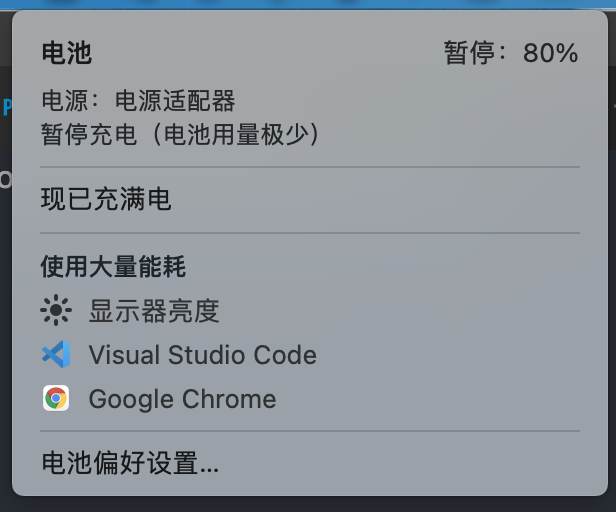
Task: Click the separator line above 电池偏好设置
Action: (310, 431)
